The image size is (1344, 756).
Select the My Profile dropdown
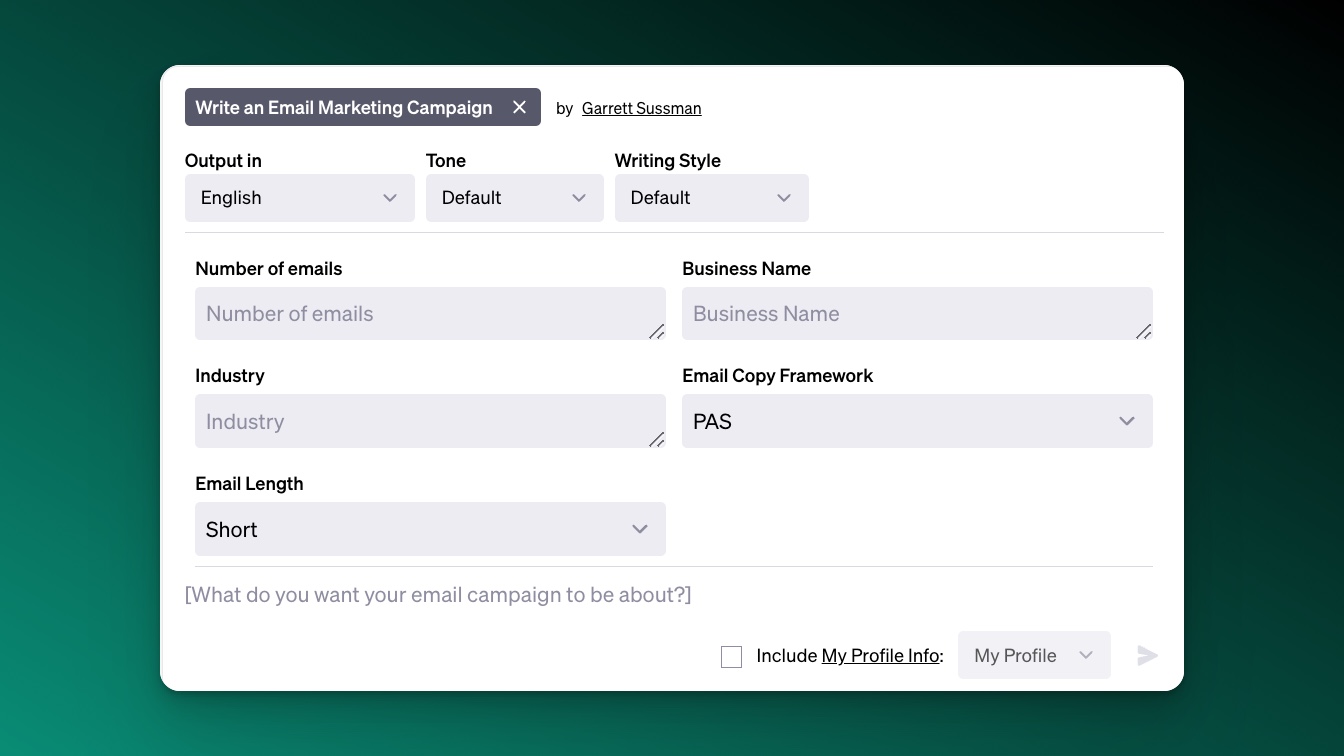click(x=1033, y=655)
